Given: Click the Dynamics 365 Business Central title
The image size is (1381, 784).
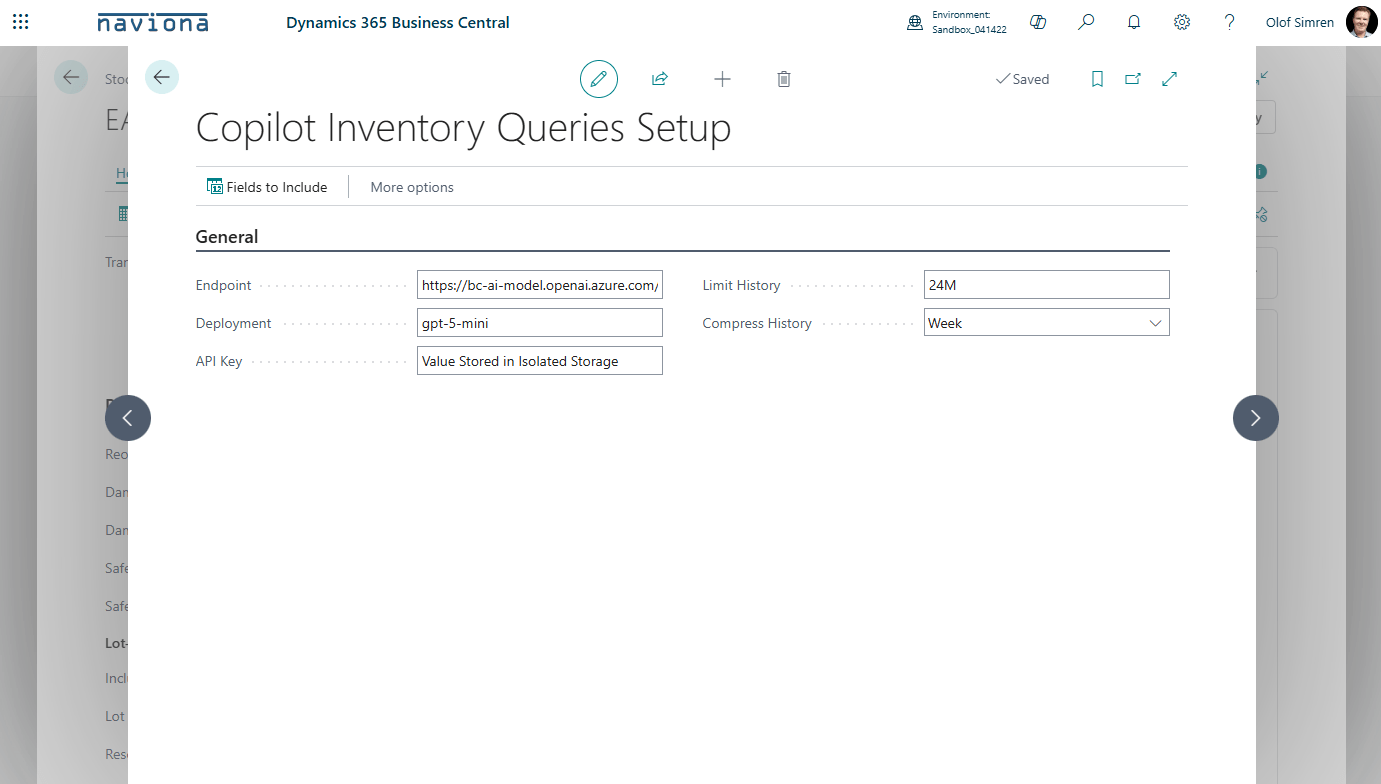Looking at the screenshot, I should [x=398, y=22].
